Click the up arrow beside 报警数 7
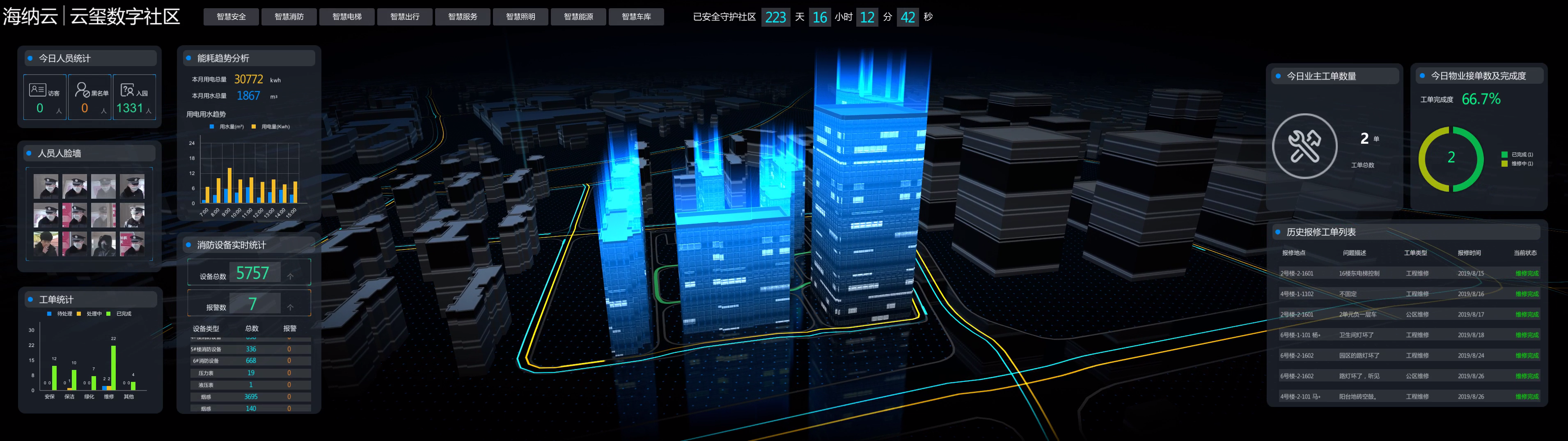The height and width of the screenshot is (441, 1568). coord(290,307)
